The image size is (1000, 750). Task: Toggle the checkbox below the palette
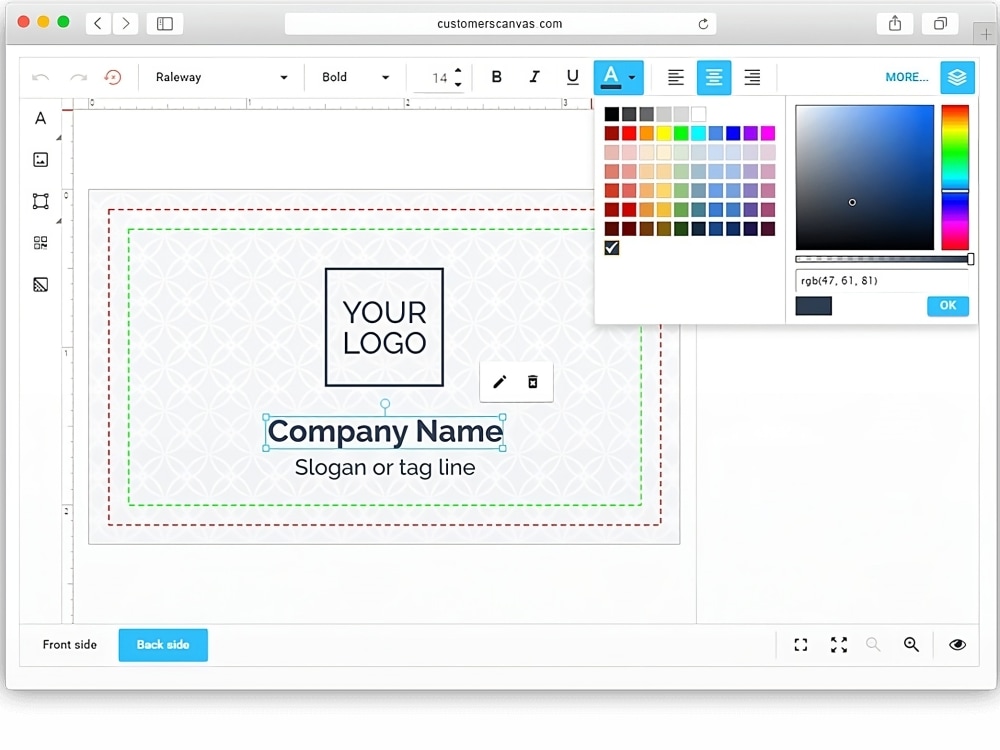pos(612,247)
